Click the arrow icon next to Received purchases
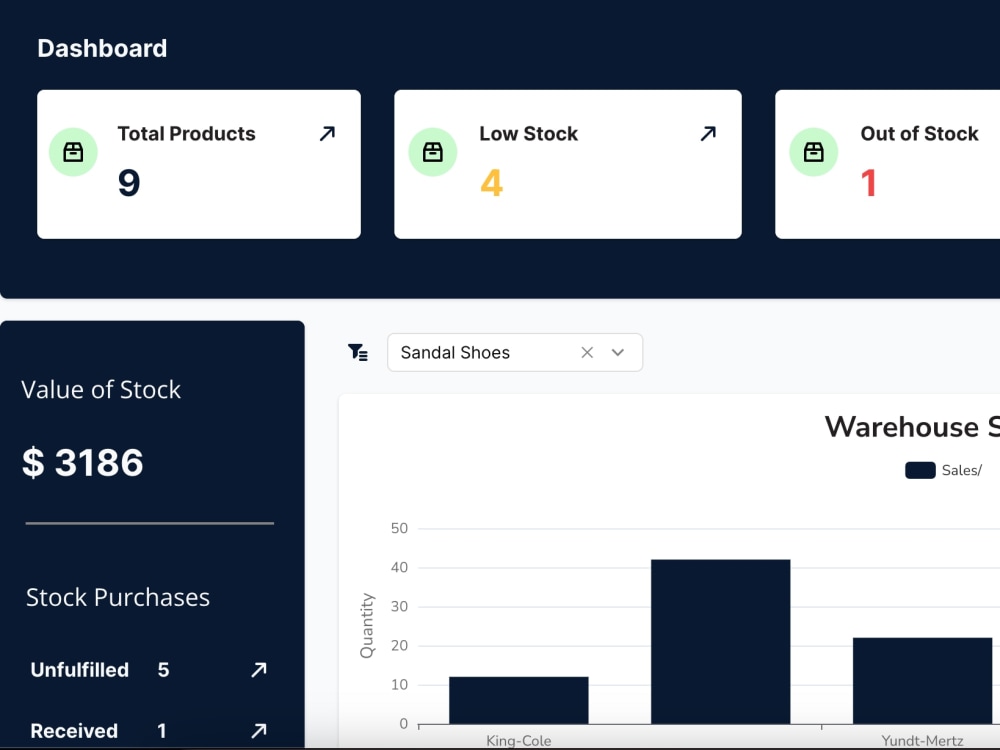This screenshot has height=750, width=1000. click(x=259, y=731)
